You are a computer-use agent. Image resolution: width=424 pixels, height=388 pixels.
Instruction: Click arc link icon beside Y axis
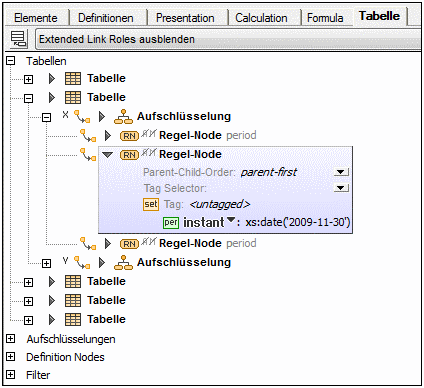[x=82, y=263]
